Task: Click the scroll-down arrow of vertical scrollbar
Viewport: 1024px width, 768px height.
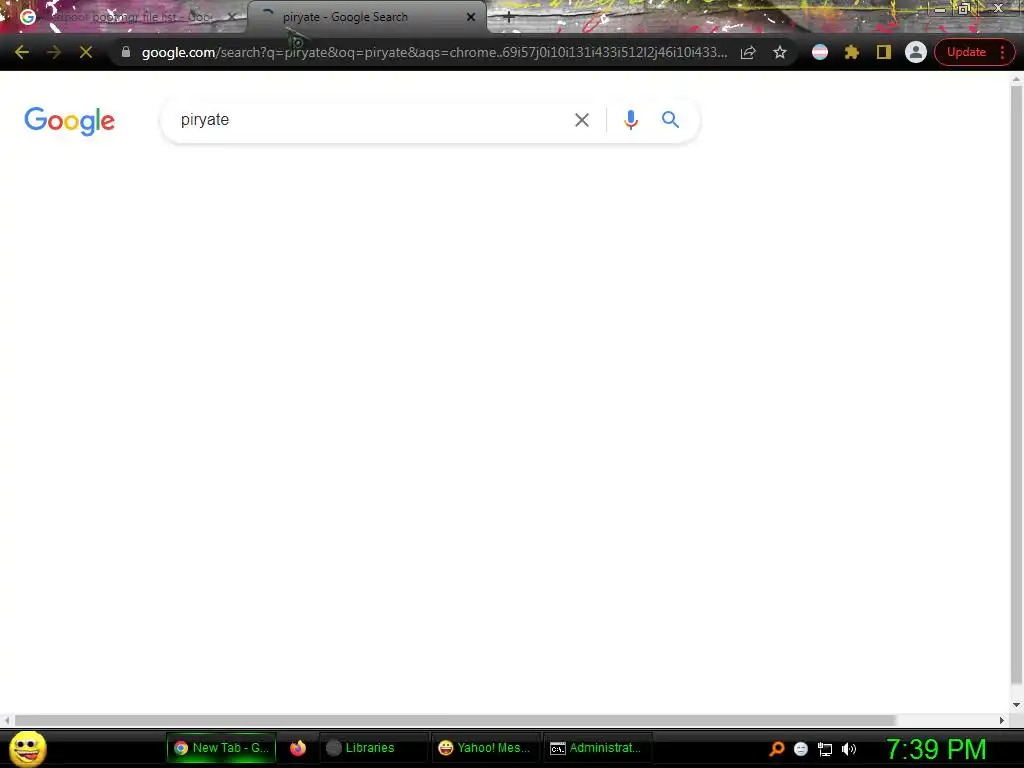Action: [x=1016, y=705]
